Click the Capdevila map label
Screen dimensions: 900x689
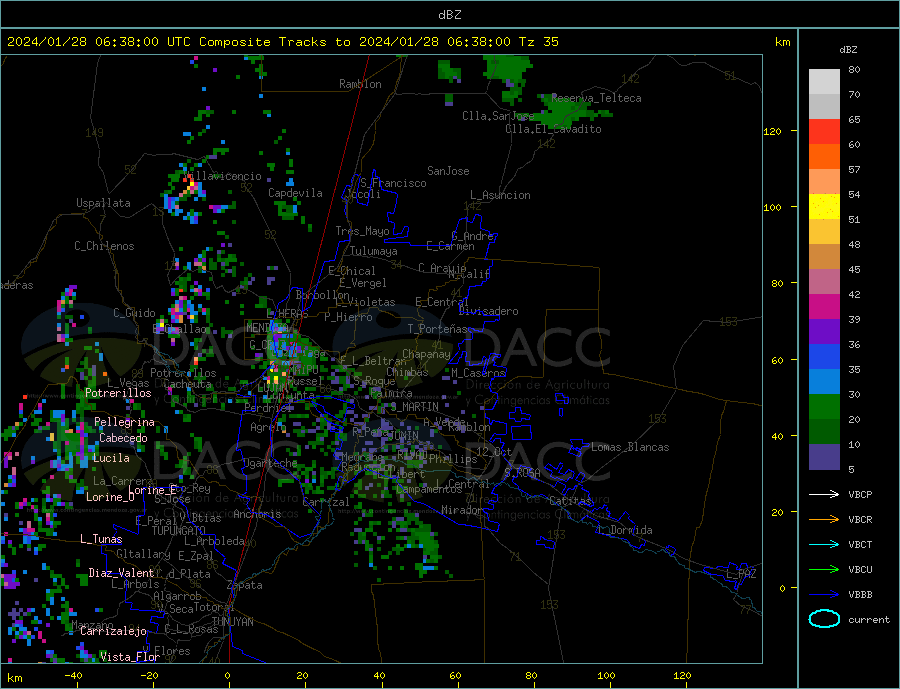296,193
